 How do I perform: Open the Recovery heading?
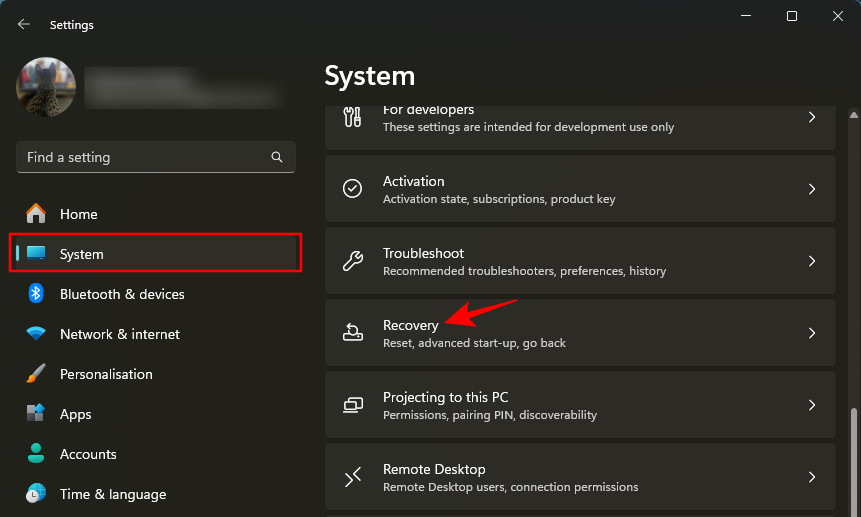[x=411, y=325]
